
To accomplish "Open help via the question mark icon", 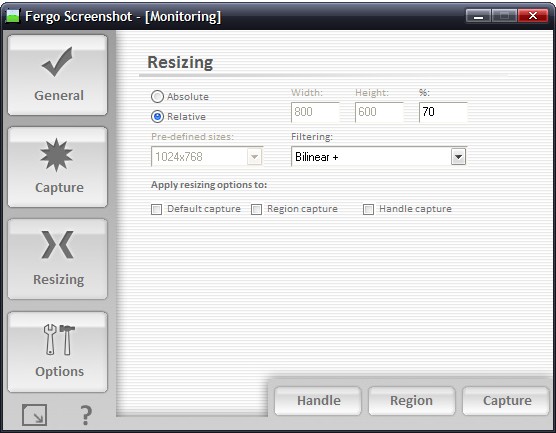I will [x=85, y=415].
